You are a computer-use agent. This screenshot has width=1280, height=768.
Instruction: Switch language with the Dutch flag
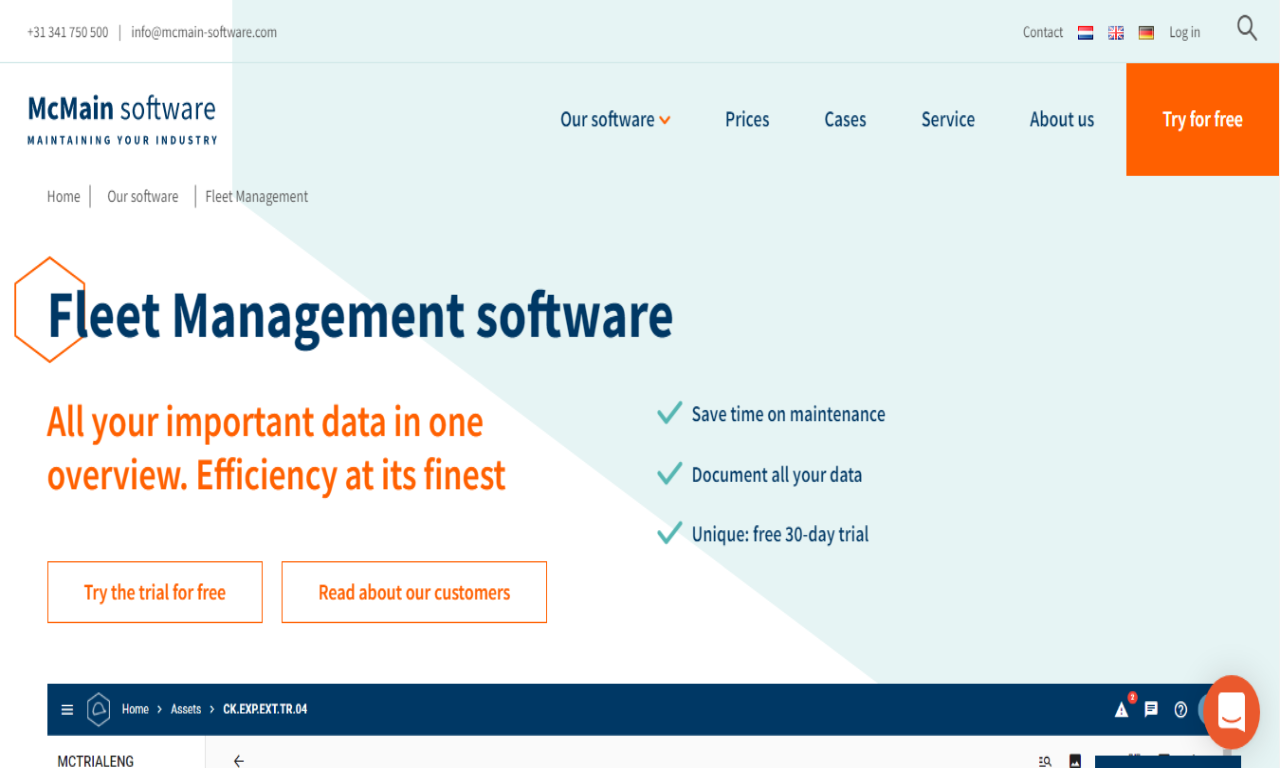click(1086, 33)
